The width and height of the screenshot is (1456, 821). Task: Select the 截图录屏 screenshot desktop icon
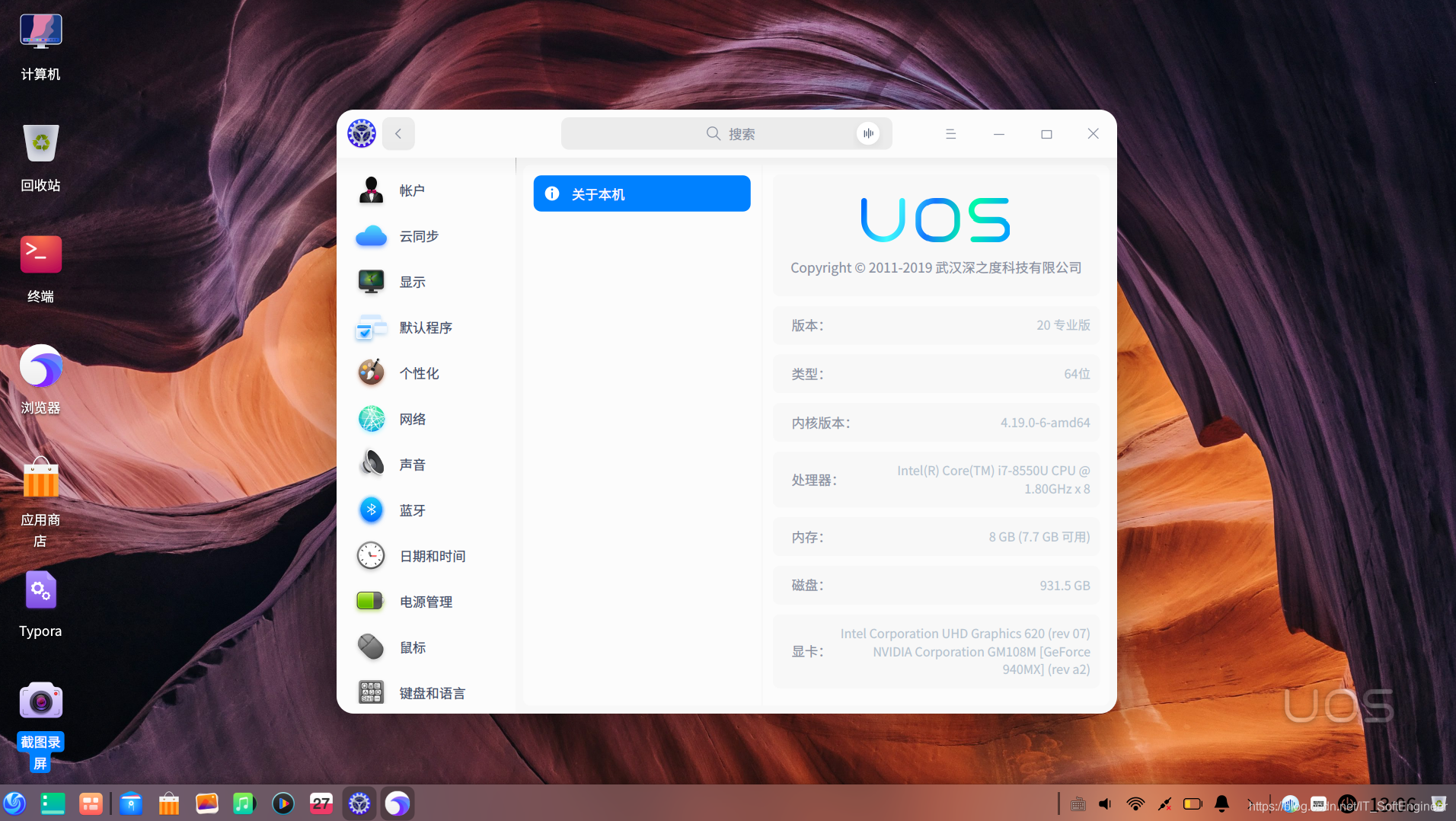40,726
